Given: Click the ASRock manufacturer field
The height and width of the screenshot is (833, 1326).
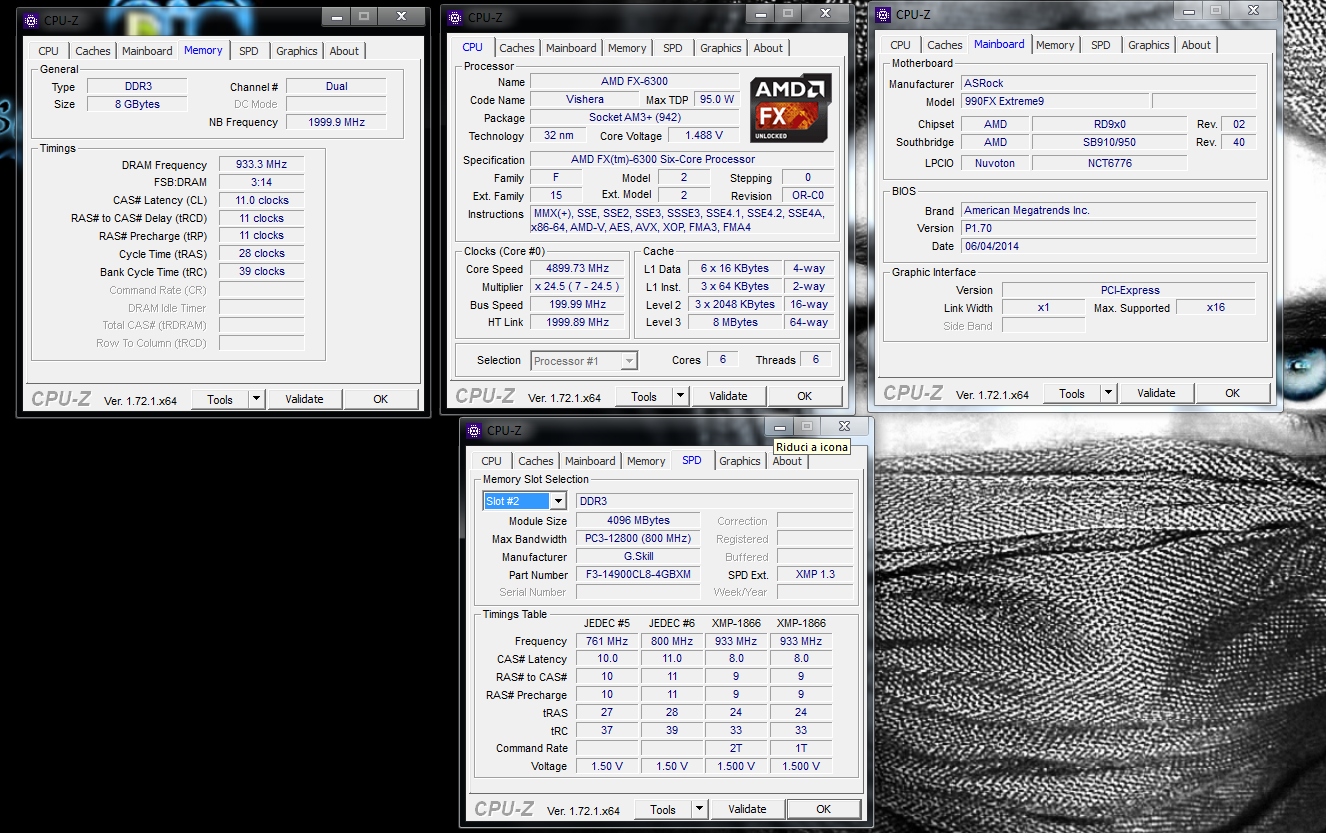Looking at the screenshot, I should pos(1108,84).
